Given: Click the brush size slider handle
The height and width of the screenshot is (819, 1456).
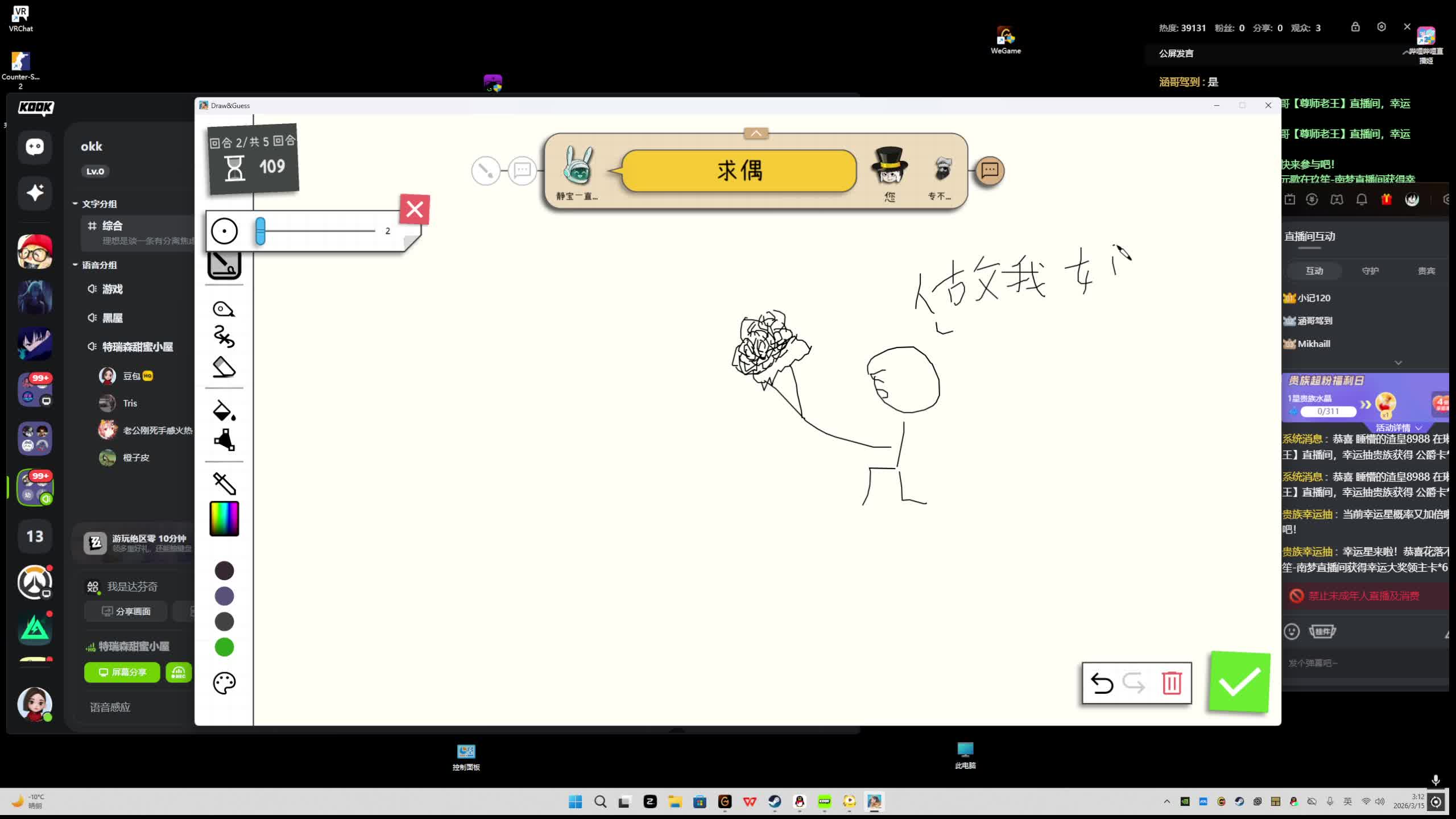Looking at the screenshot, I should pos(260,231).
